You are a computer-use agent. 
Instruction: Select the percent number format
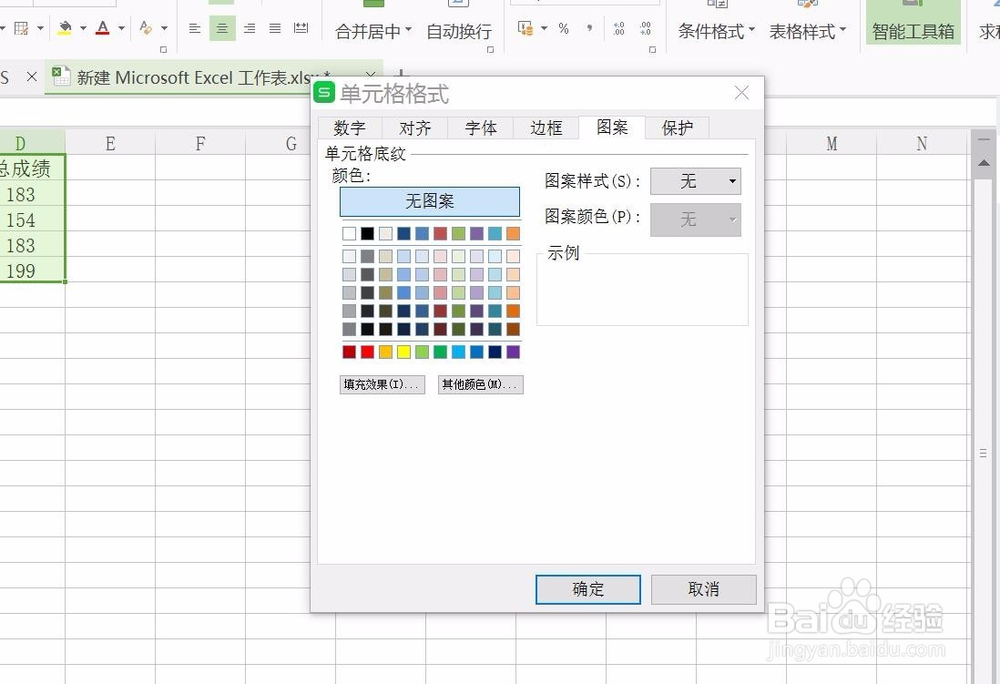(563, 29)
